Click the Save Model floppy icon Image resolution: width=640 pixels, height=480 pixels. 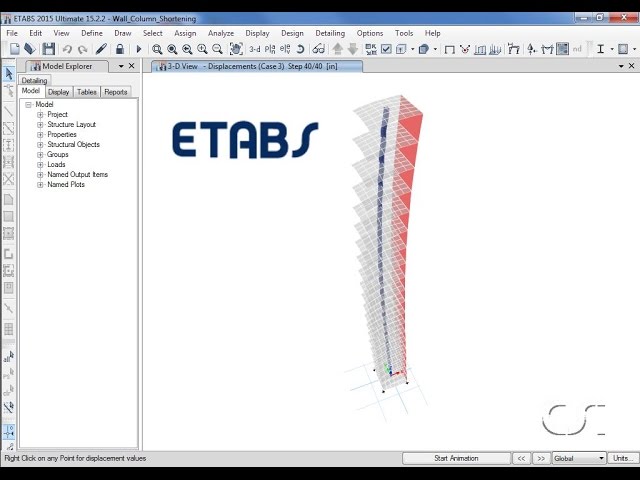[x=49, y=49]
